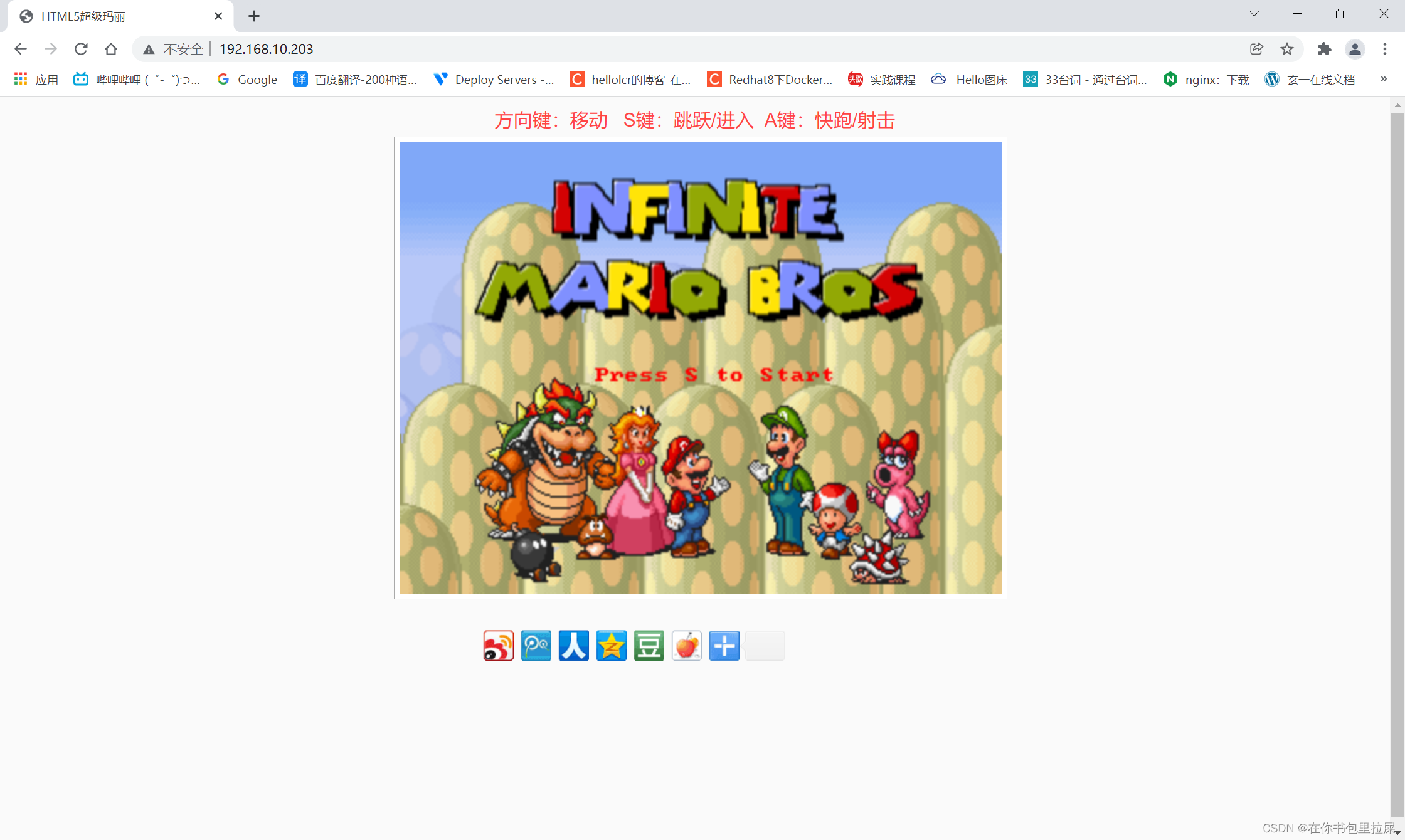This screenshot has height=840, width=1405.
Task: Click the Renren share icon
Action: point(573,646)
